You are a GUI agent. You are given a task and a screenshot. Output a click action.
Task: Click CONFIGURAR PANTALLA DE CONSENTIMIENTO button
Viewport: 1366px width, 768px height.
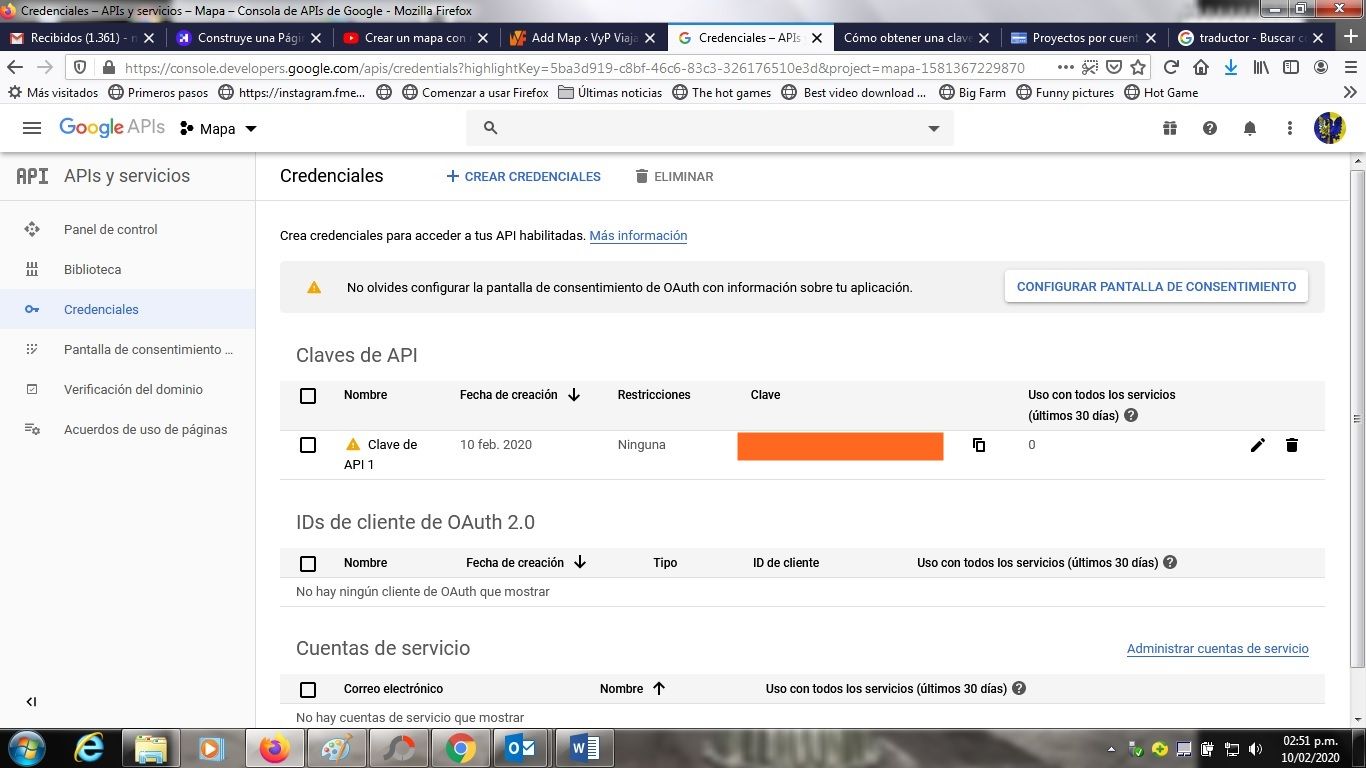point(1156,286)
